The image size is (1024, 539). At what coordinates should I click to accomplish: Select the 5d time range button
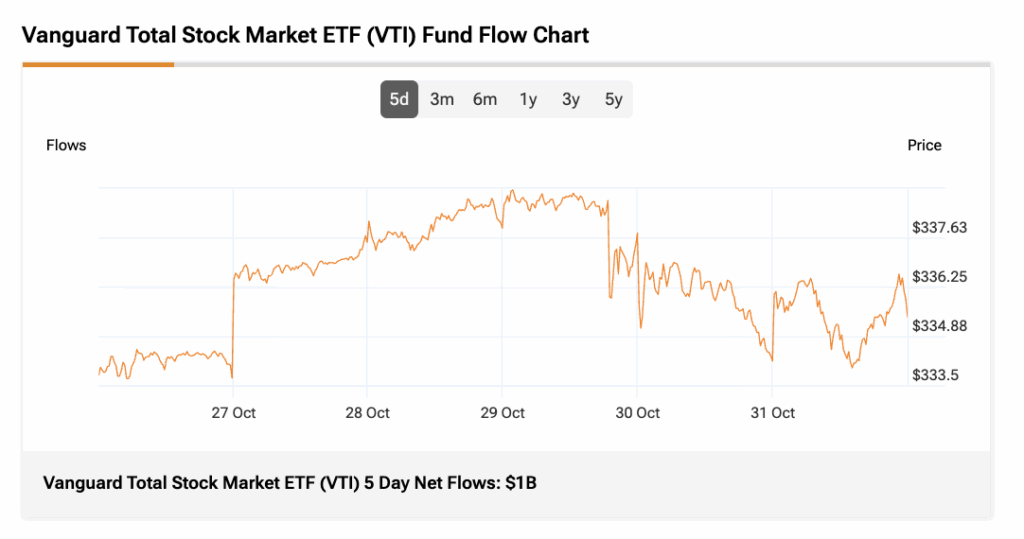[x=399, y=99]
